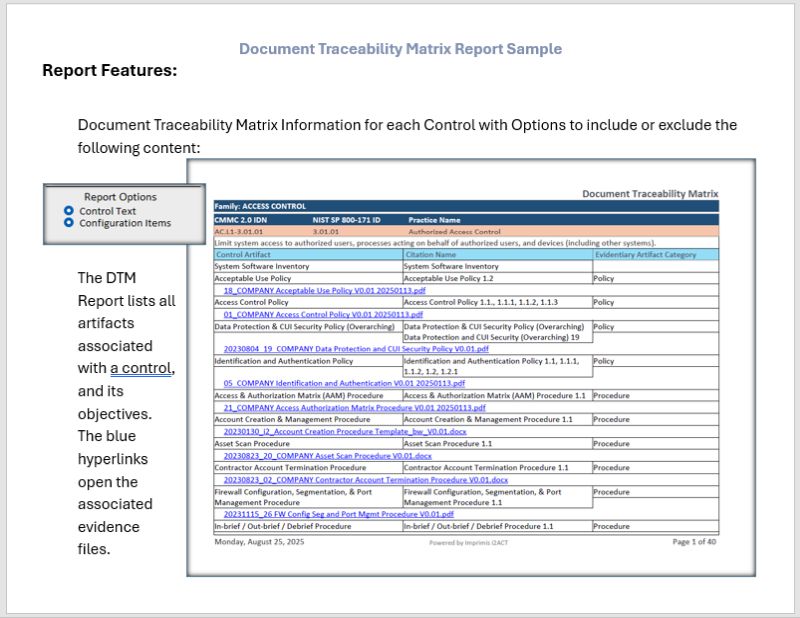Screen dimensions: 800x618
Task: Click the Document Traceability Matrix Report Sample title
Action: (x=401, y=49)
